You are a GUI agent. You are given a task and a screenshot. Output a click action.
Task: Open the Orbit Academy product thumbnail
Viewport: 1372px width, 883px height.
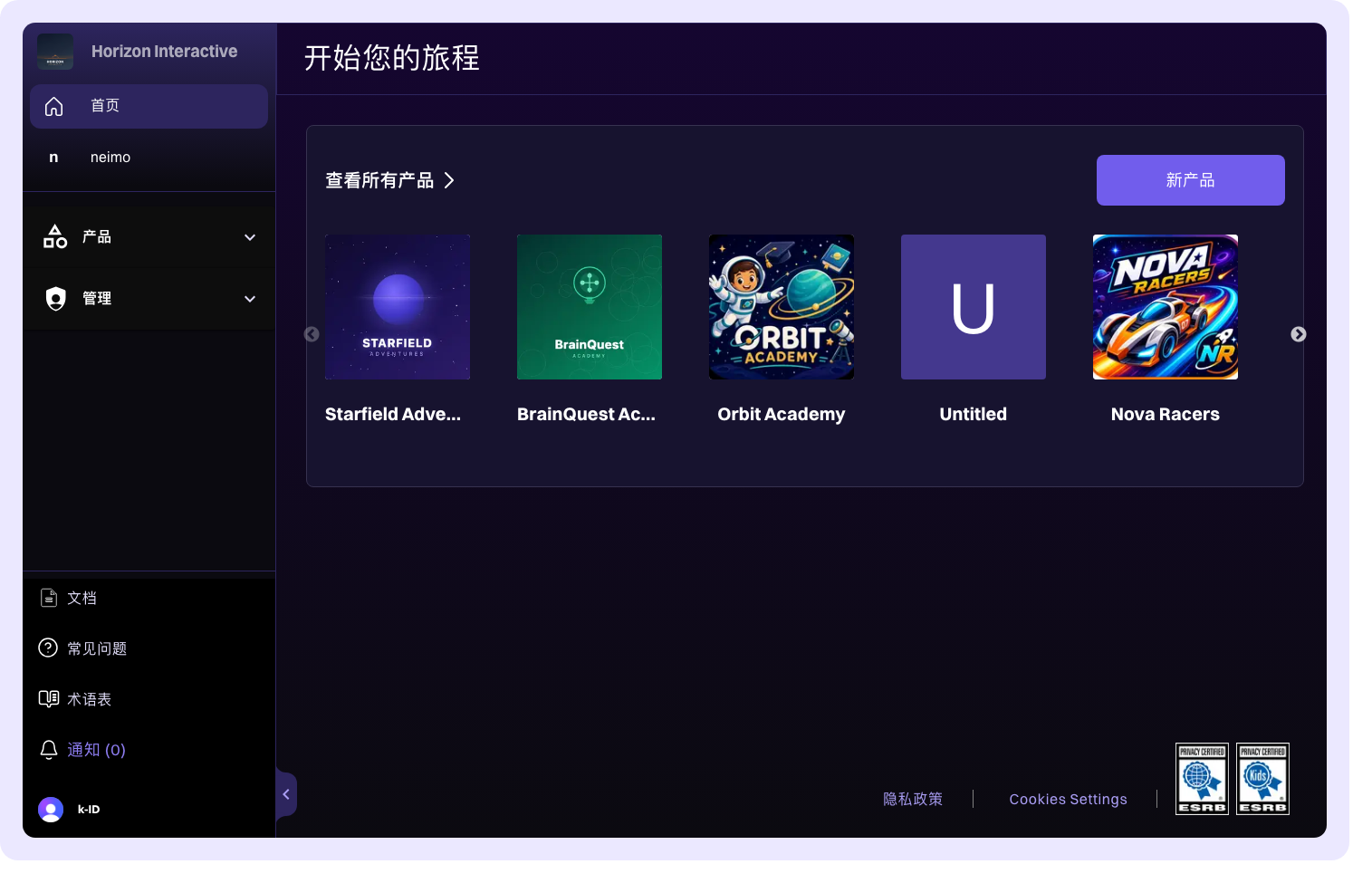782,307
